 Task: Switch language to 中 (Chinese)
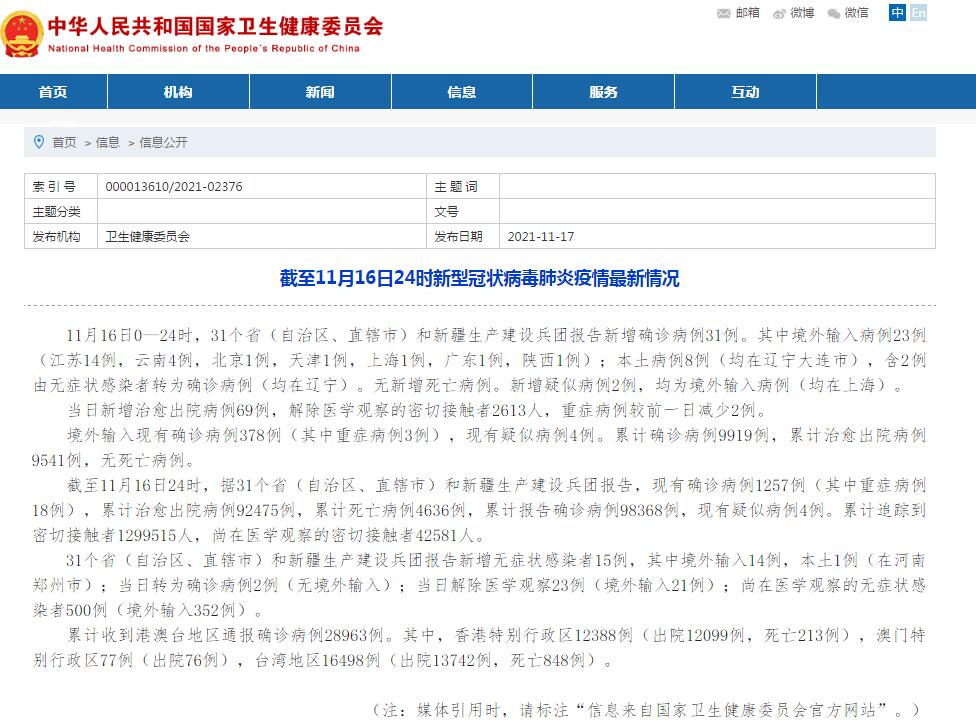tap(897, 12)
